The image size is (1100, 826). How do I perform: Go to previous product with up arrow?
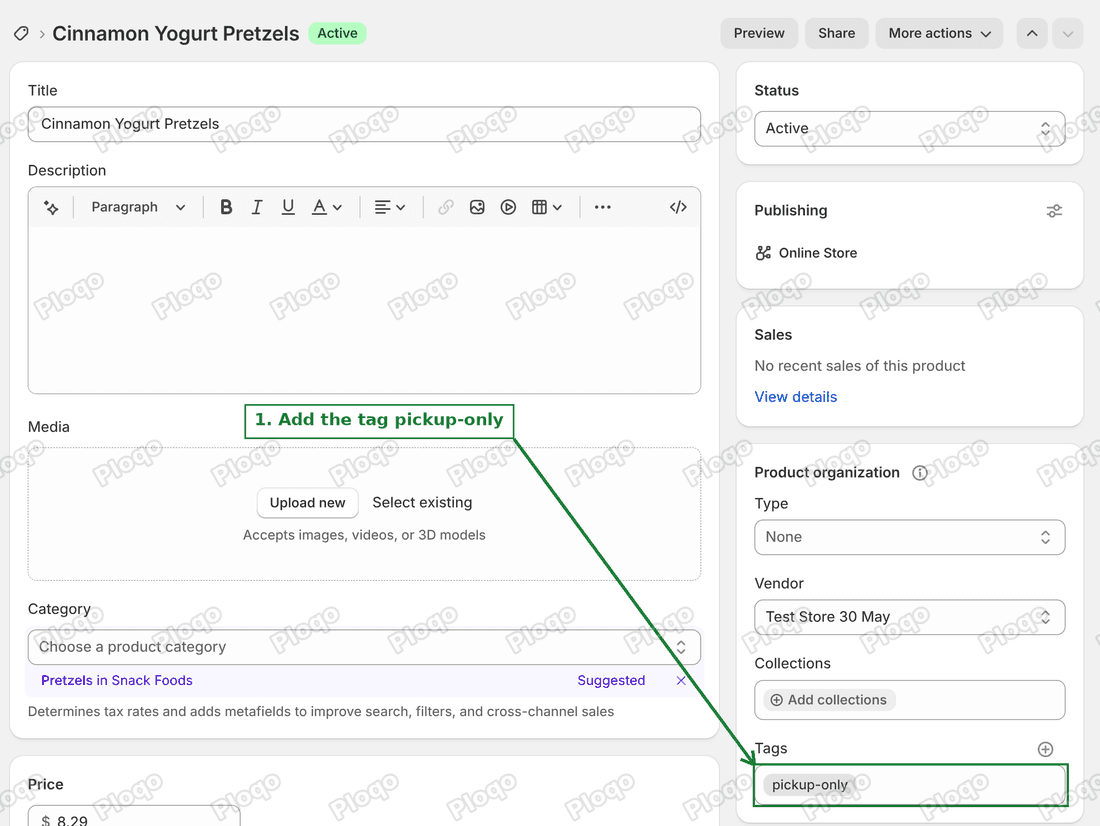pos(1032,33)
